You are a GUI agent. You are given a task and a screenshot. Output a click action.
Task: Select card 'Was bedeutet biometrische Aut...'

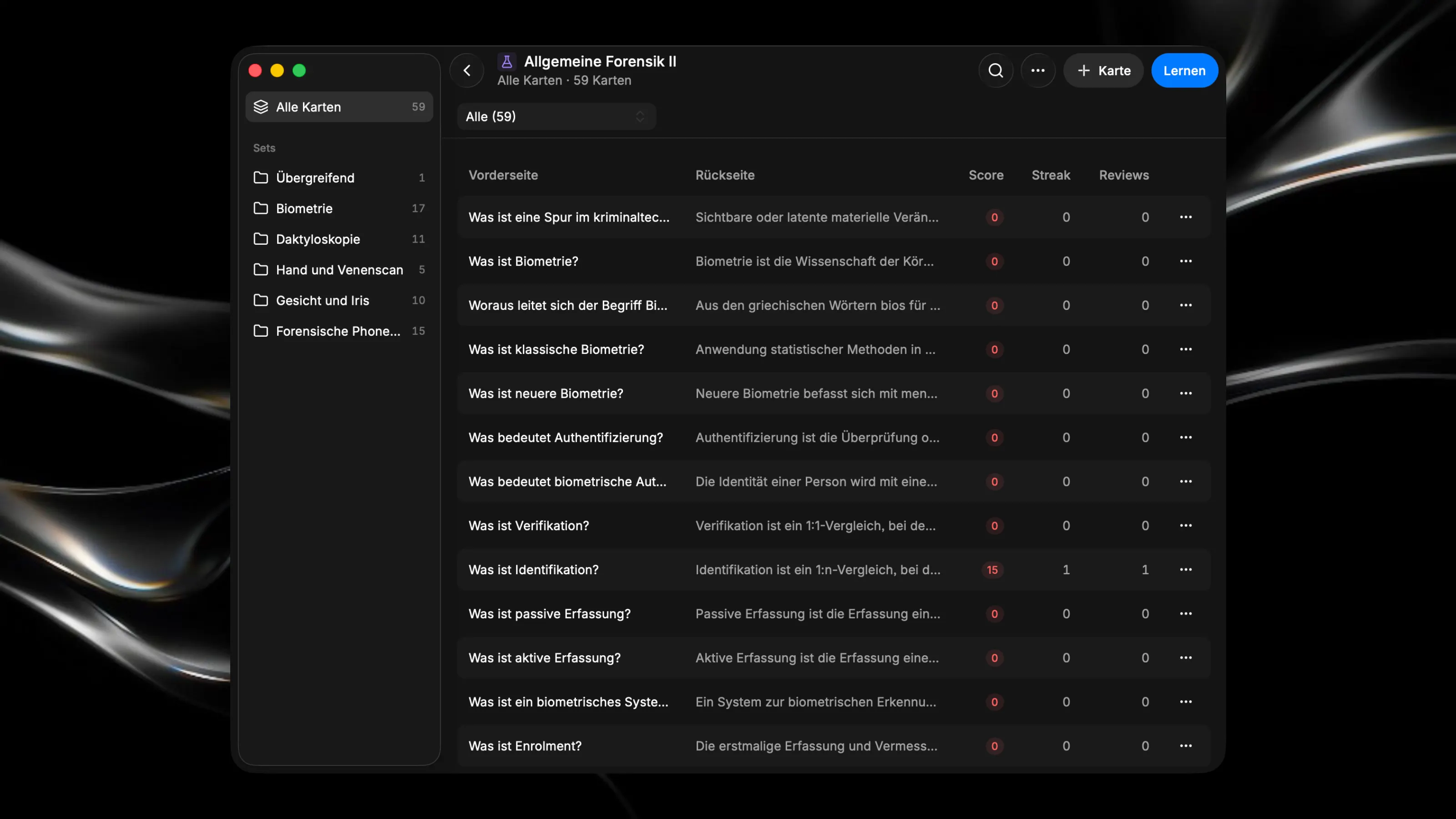click(833, 481)
